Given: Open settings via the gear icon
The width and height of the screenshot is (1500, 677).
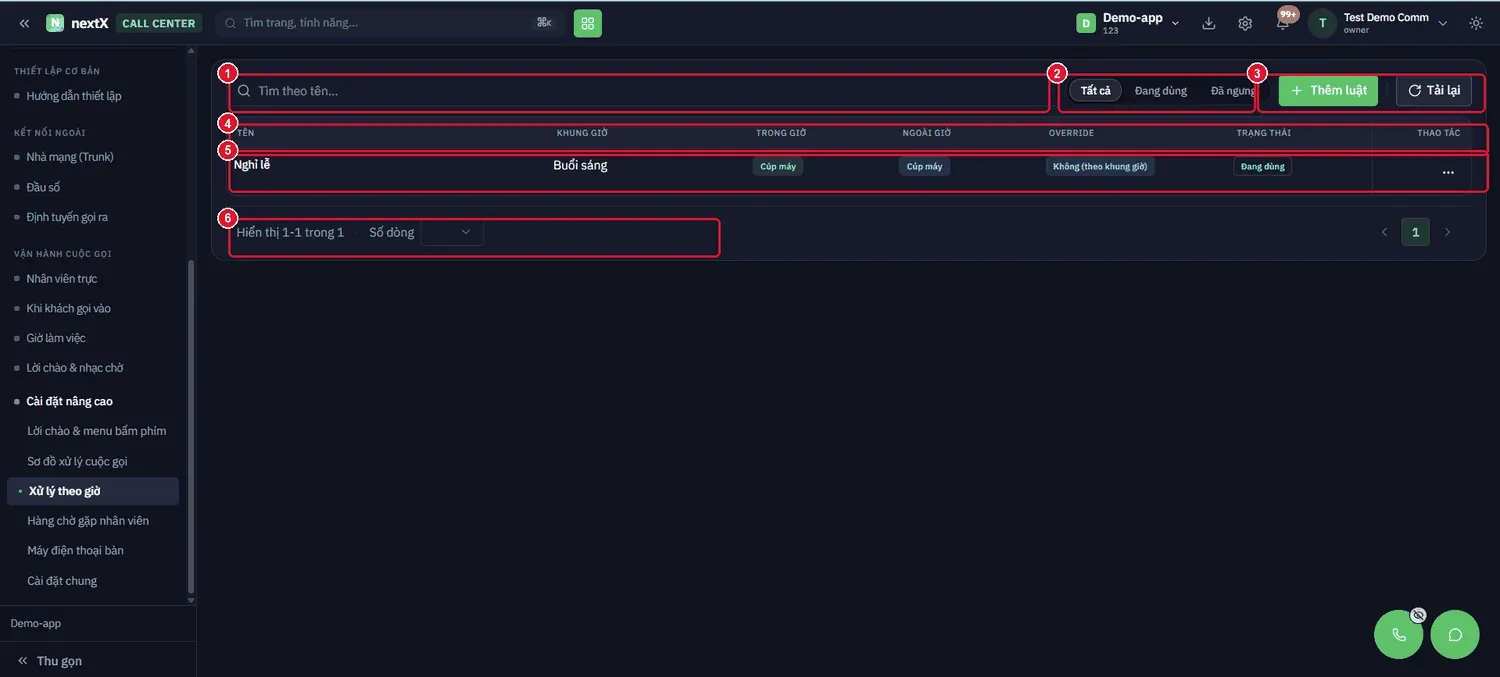Looking at the screenshot, I should point(1245,23).
